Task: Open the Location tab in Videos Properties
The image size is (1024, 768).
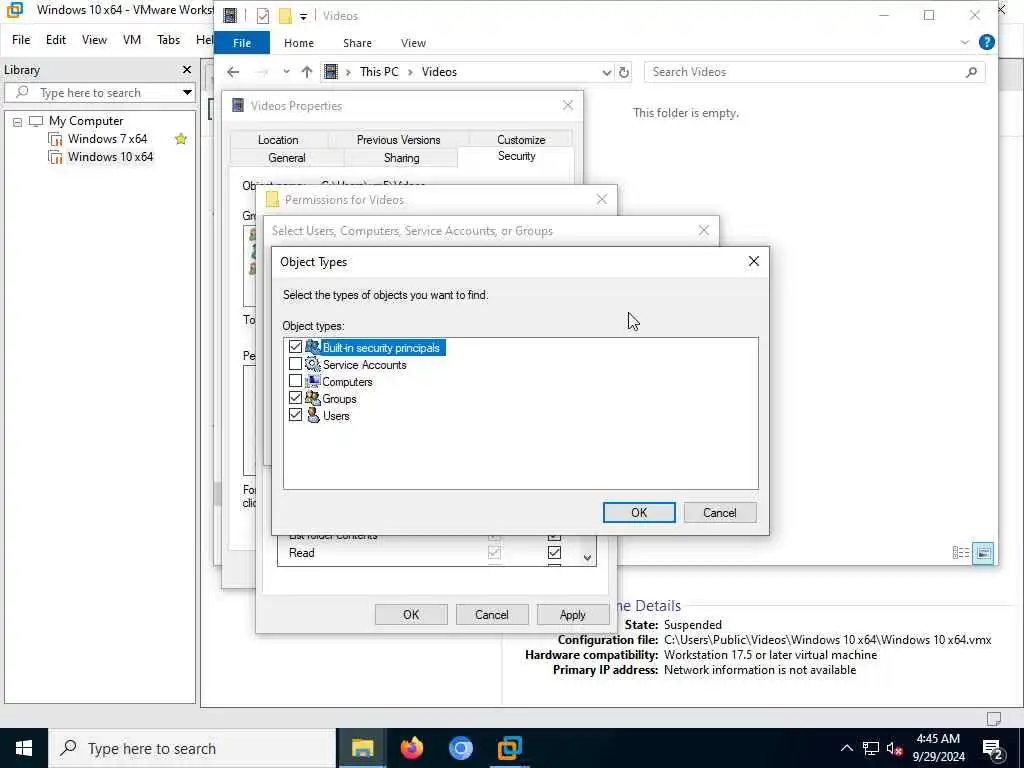Action: 278,140
